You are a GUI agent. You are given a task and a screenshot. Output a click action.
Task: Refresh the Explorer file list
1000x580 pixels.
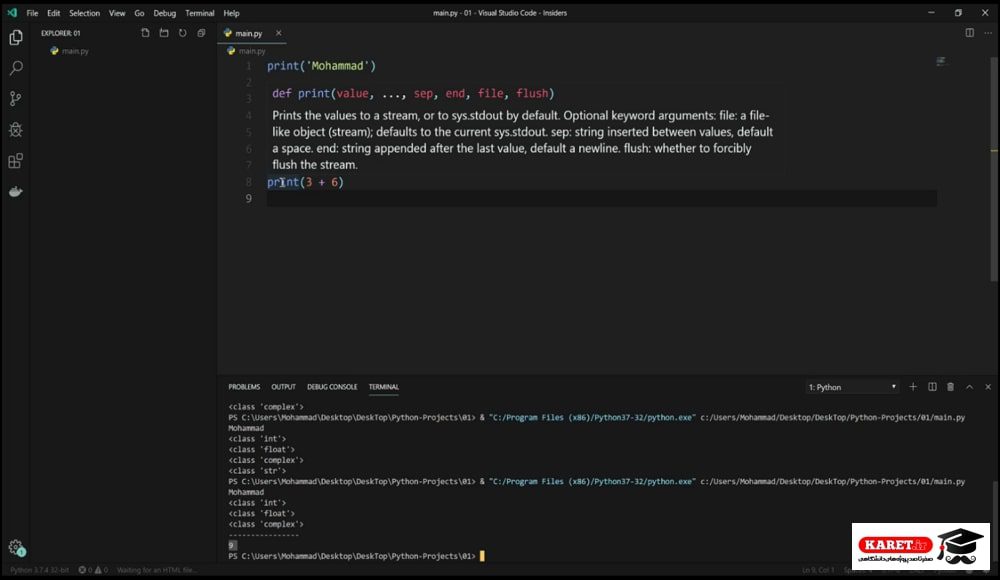(182, 33)
